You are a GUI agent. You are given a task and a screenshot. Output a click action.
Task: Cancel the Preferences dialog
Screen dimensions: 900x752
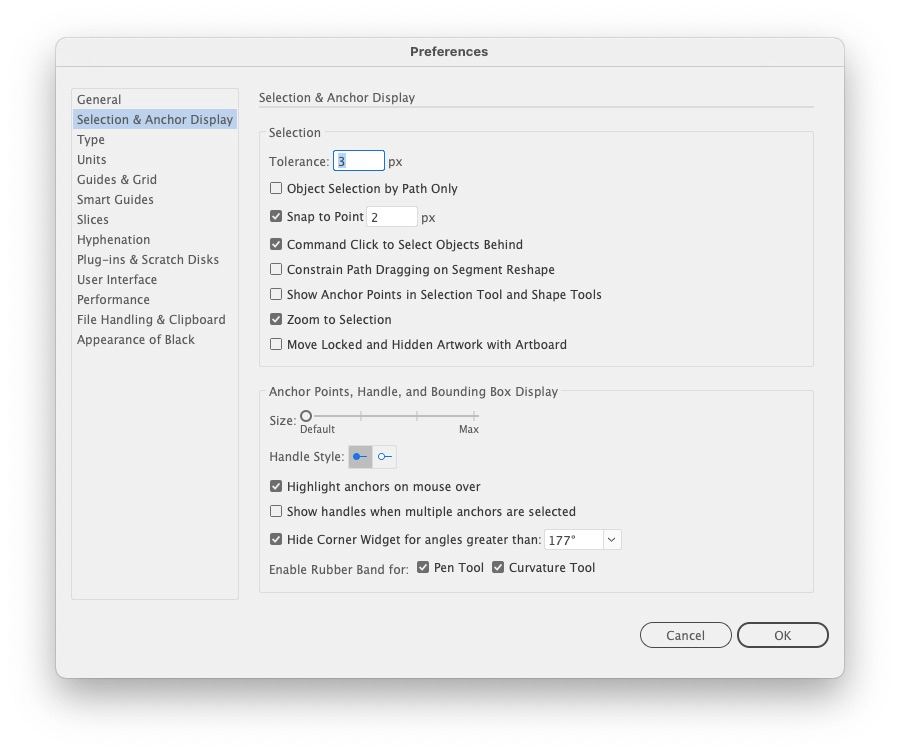[685, 635]
